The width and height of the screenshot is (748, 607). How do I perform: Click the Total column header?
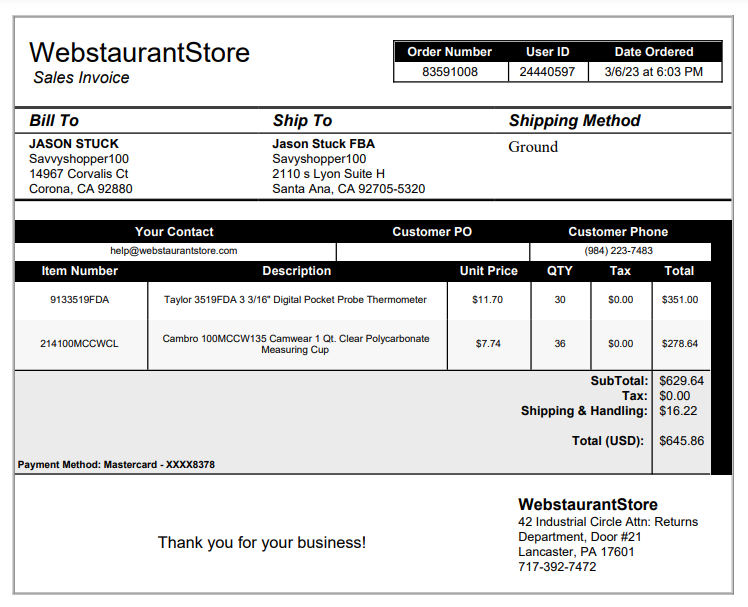pyautogui.click(x=679, y=271)
